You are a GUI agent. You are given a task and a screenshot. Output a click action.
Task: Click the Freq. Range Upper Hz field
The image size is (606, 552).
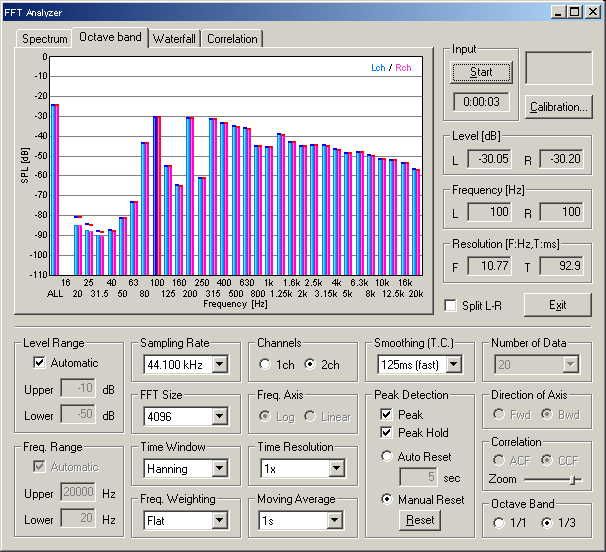(x=78, y=492)
